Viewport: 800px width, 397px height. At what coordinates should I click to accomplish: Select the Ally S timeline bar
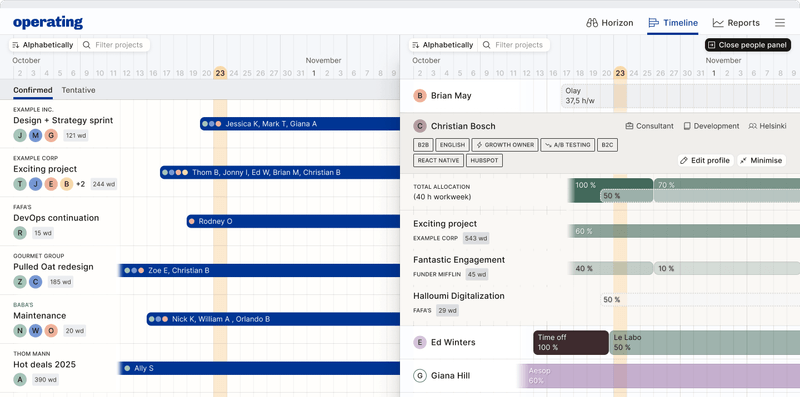[259, 368]
